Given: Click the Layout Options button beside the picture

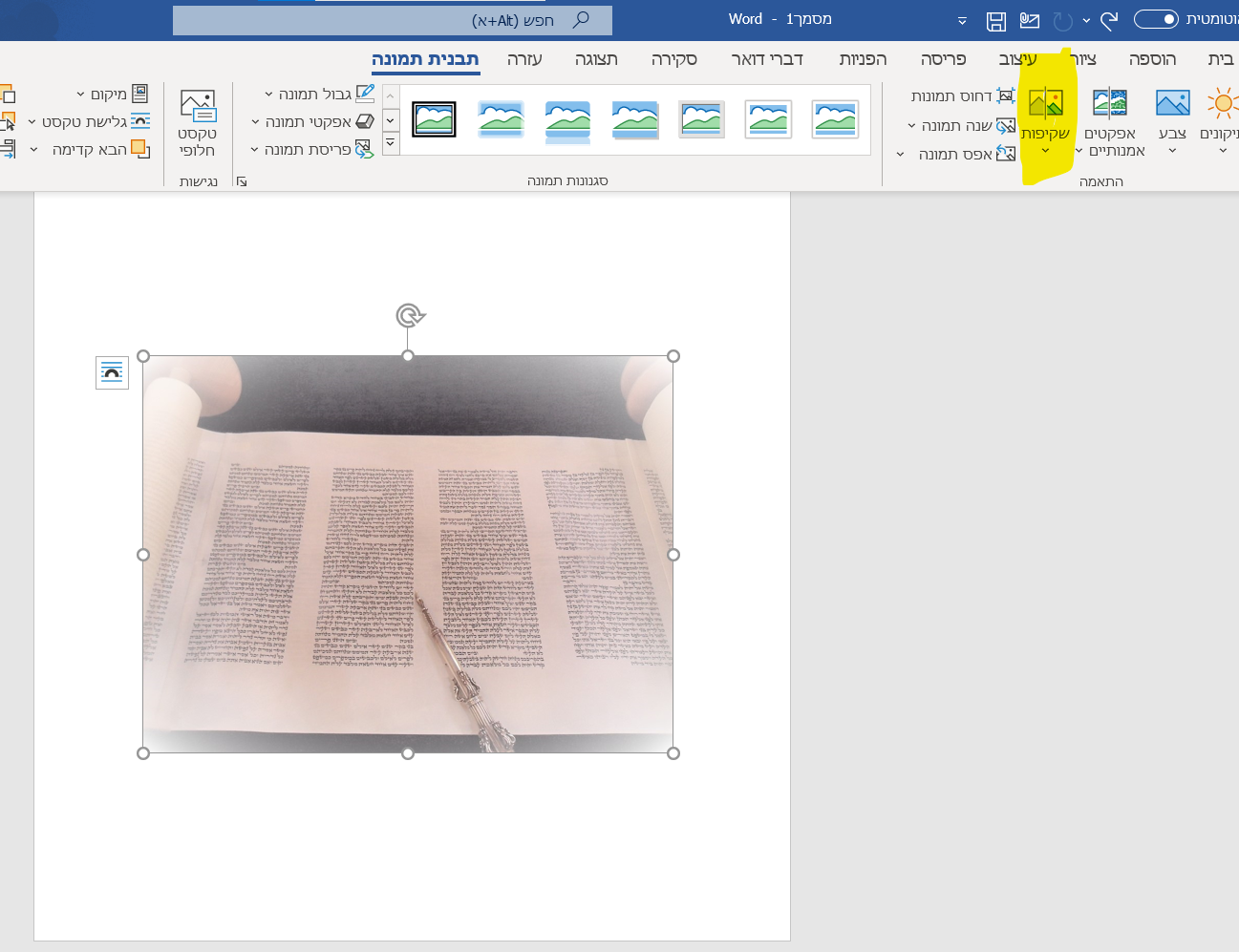Looking at the screenshot, I should 112,372.
